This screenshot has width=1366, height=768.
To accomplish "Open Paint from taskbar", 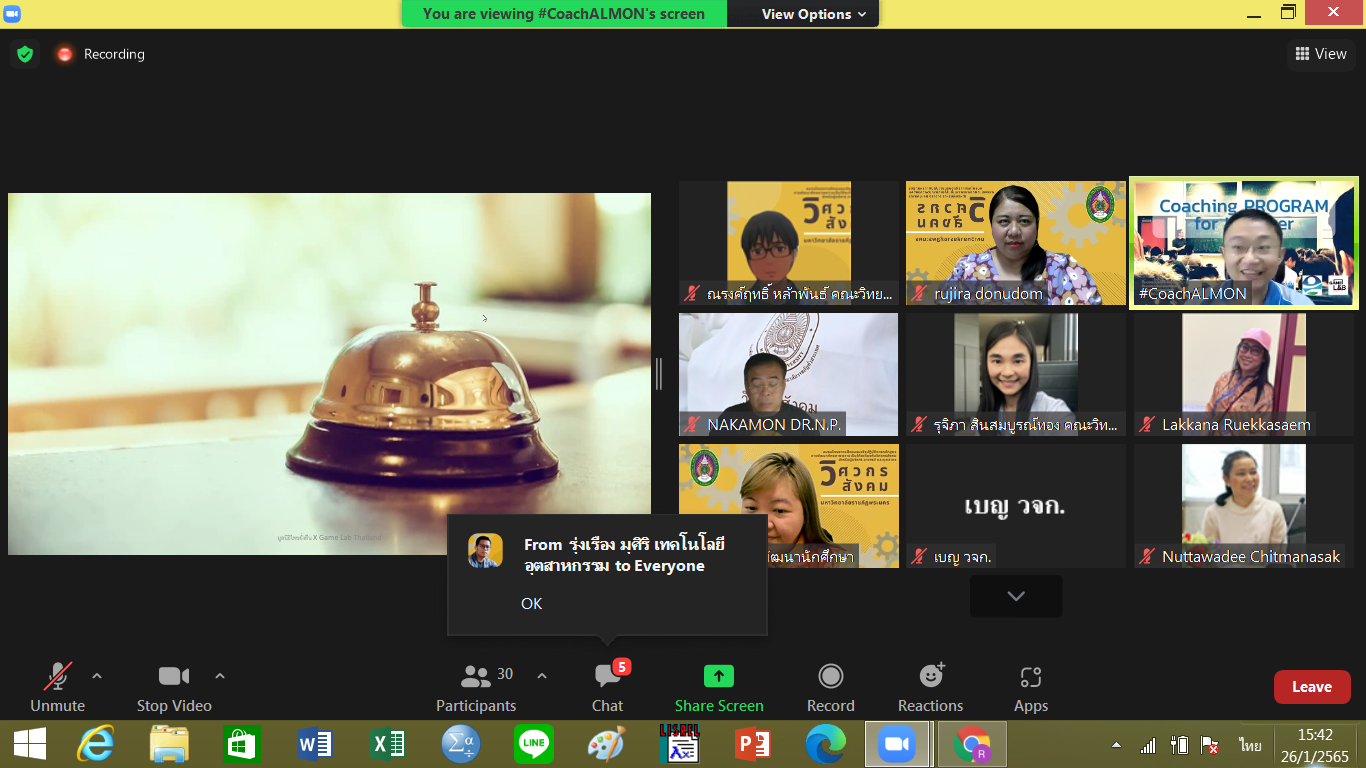I will tap(606, 744).
